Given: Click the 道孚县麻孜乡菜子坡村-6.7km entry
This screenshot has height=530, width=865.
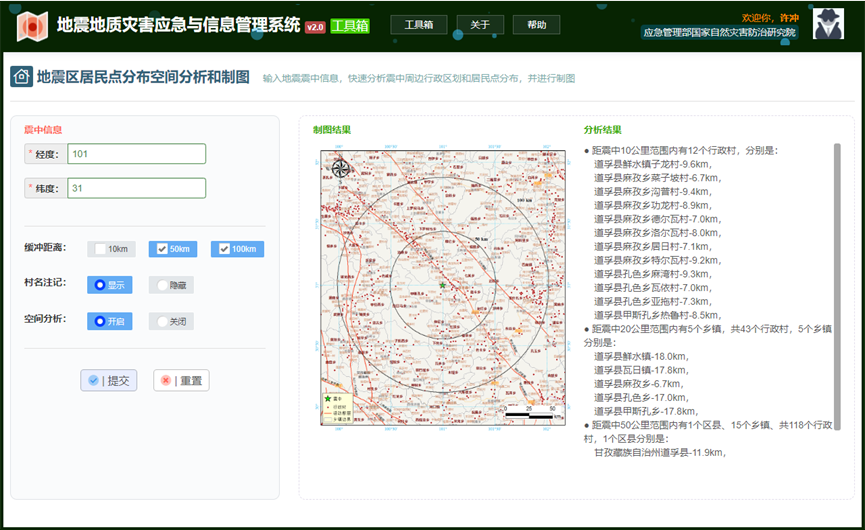Looking at the screenshot, I should point(658,178).
